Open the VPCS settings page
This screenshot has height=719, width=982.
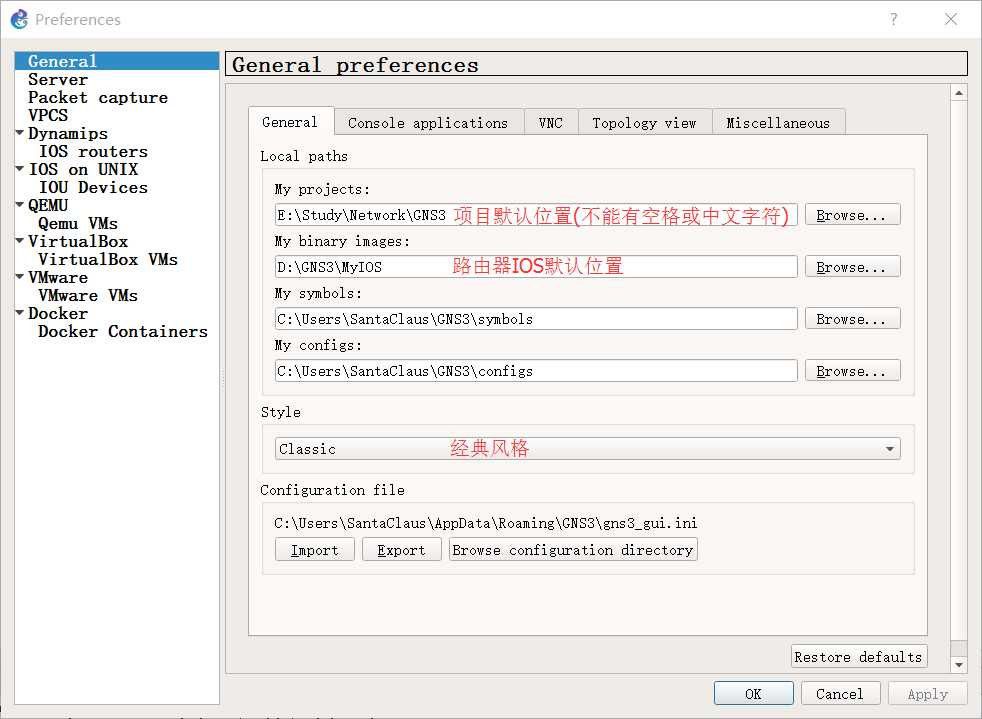48,115
